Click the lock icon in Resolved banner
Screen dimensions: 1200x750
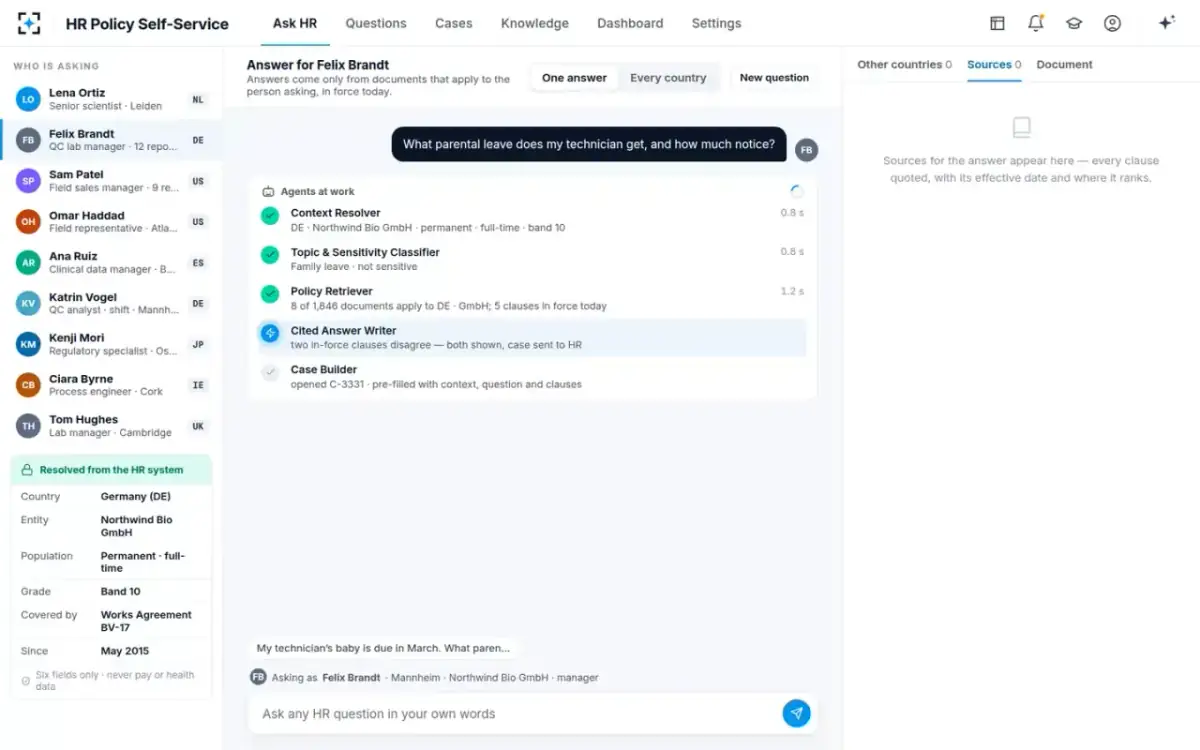pyautogui.click(x=28, y=470)
